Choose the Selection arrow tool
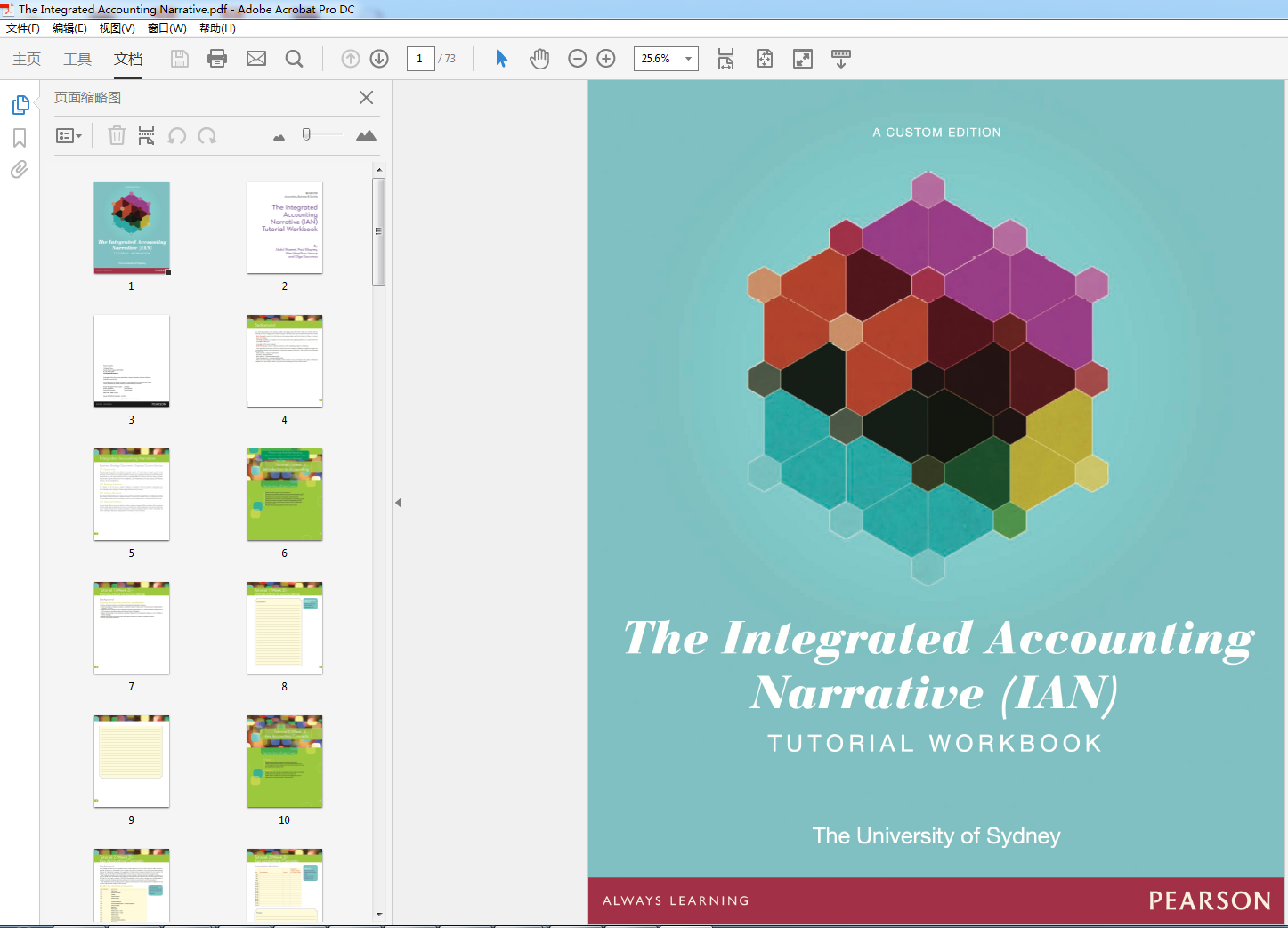This screenshot has height=928, width=1288. pyautogui.click(x=501, y=59)
